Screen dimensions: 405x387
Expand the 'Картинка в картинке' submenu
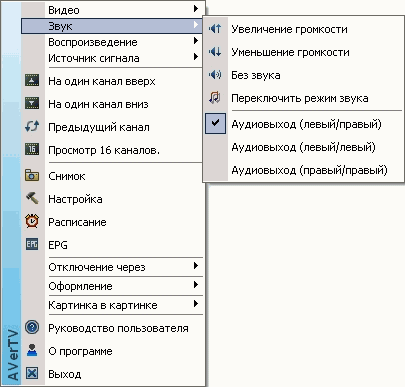click(x=113, y=305)
